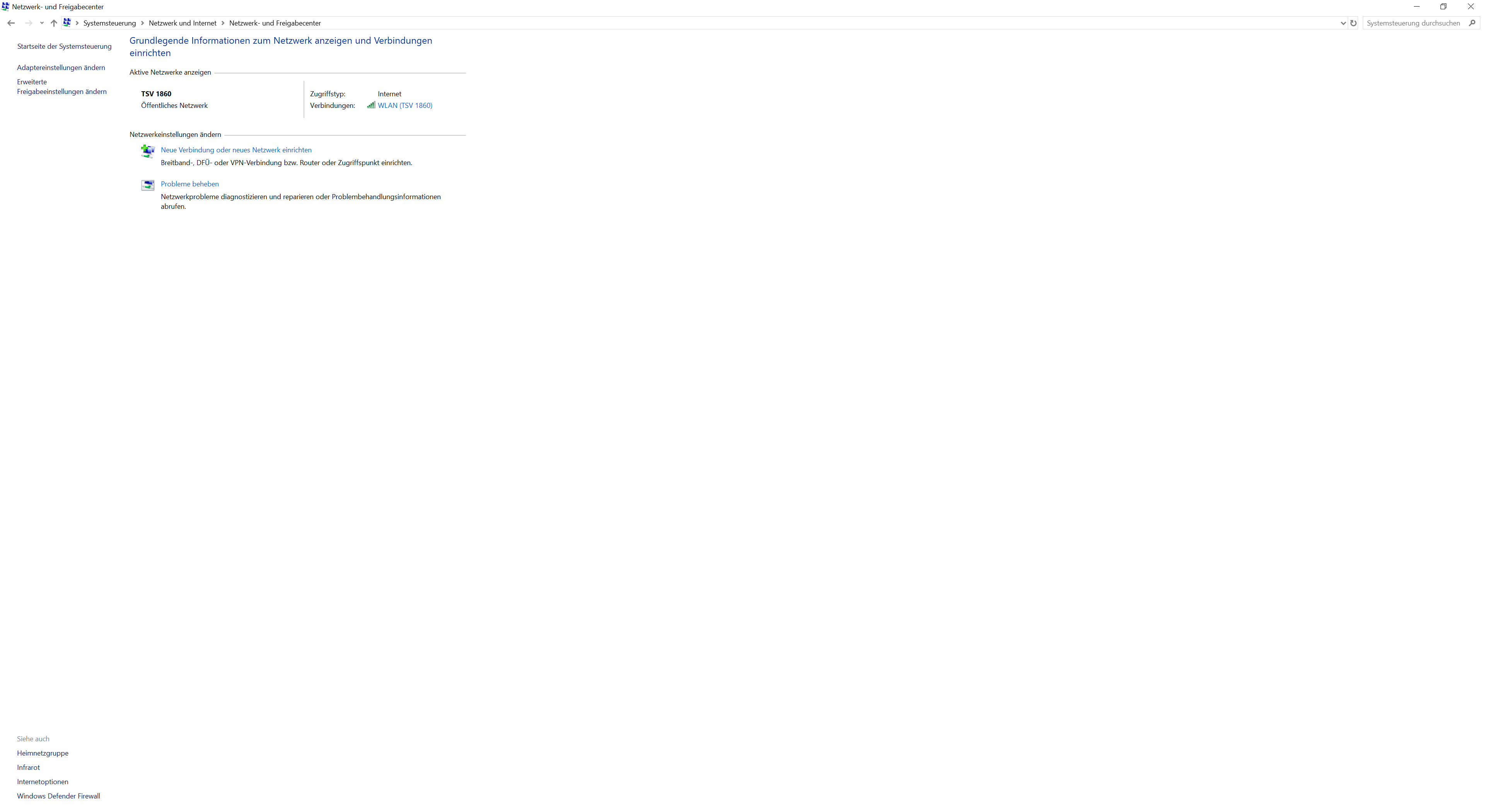
Task: Click the search magnifier icon
Action: (x=1472, y=23)
